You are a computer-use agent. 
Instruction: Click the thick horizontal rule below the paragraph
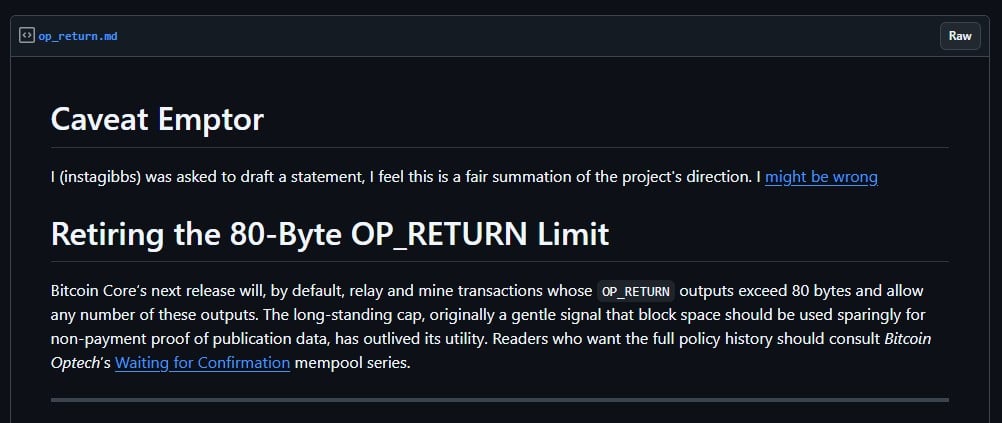500,400
